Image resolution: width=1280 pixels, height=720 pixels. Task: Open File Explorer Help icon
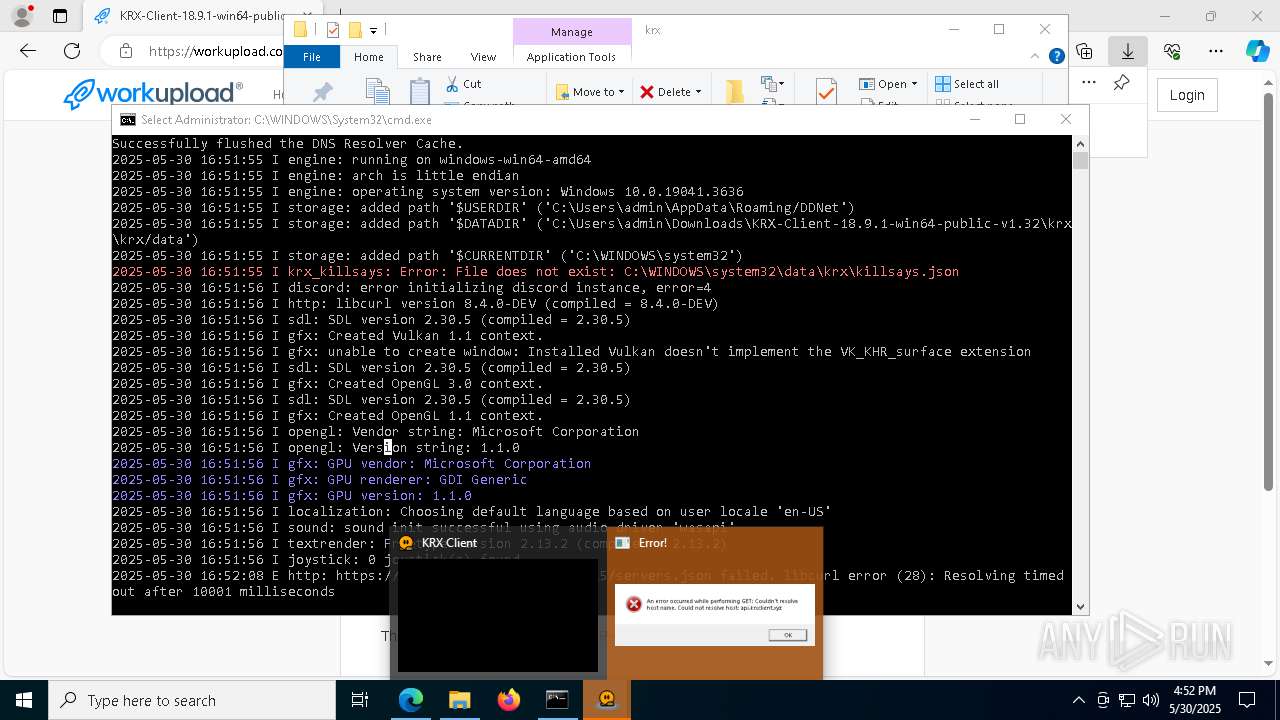click(x=1056, y=56)
